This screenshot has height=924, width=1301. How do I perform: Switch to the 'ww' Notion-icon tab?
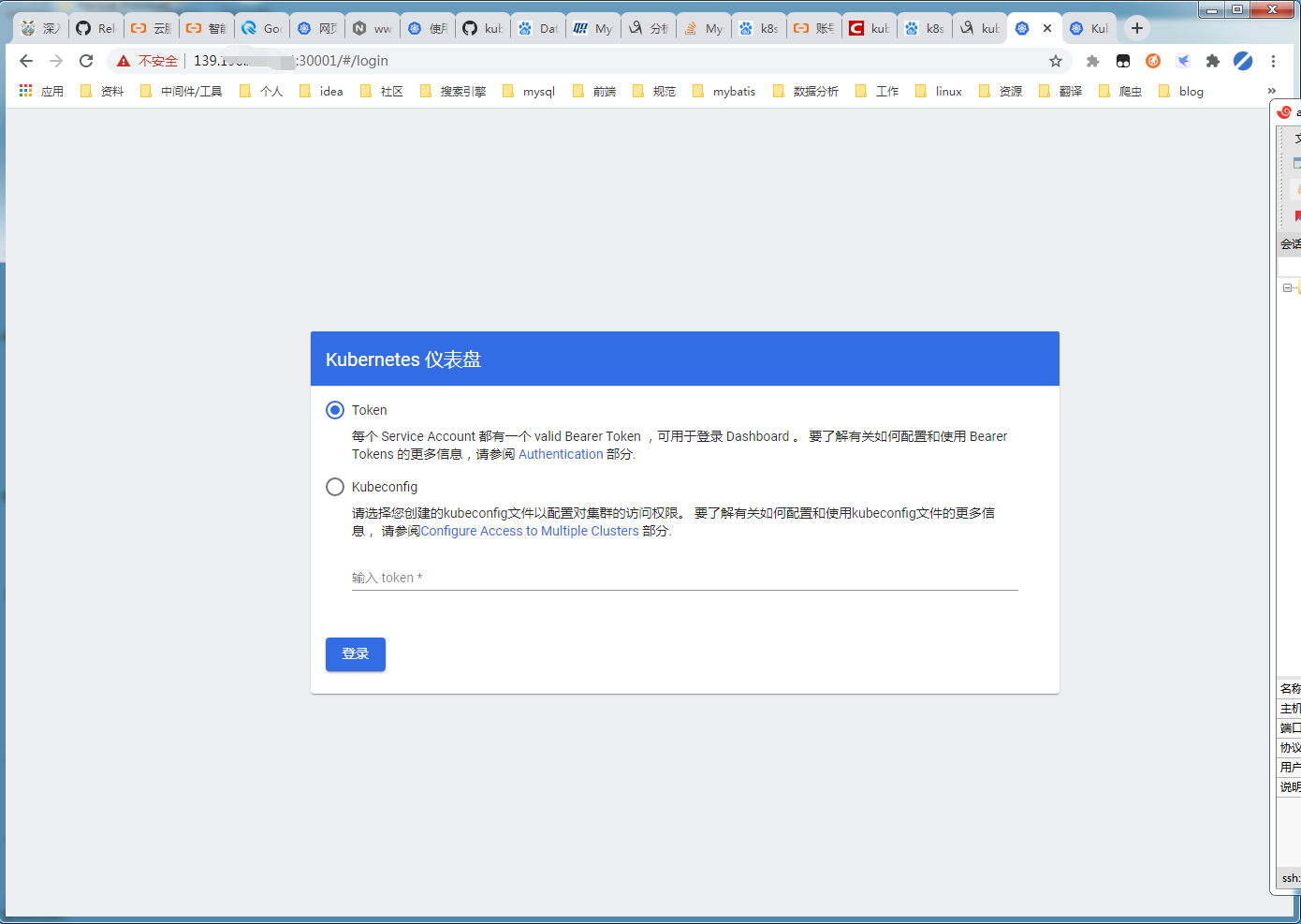[372, 28]
